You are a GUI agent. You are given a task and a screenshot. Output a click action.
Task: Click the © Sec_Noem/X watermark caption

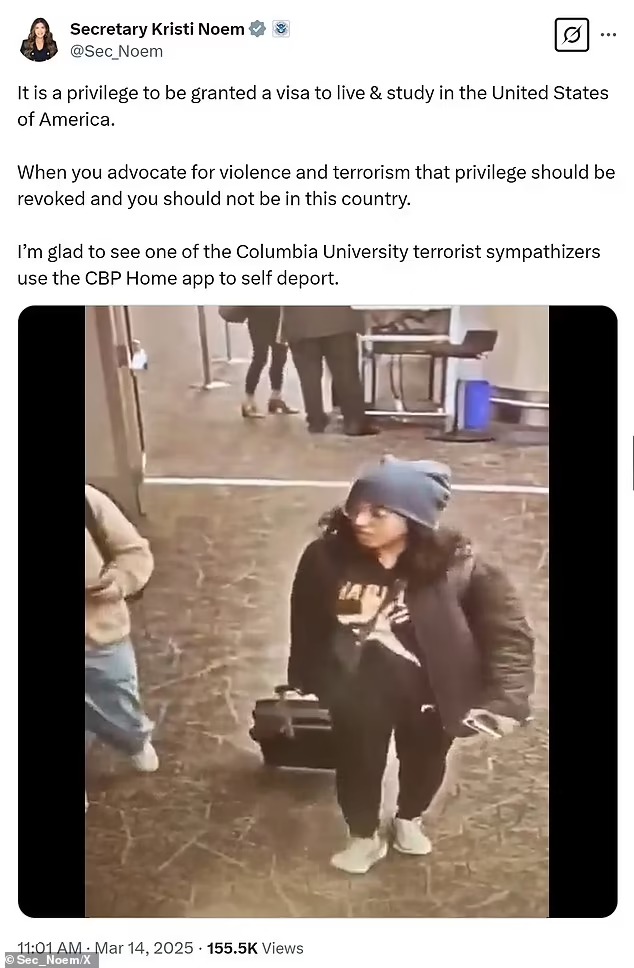click(x=49, y=960)
